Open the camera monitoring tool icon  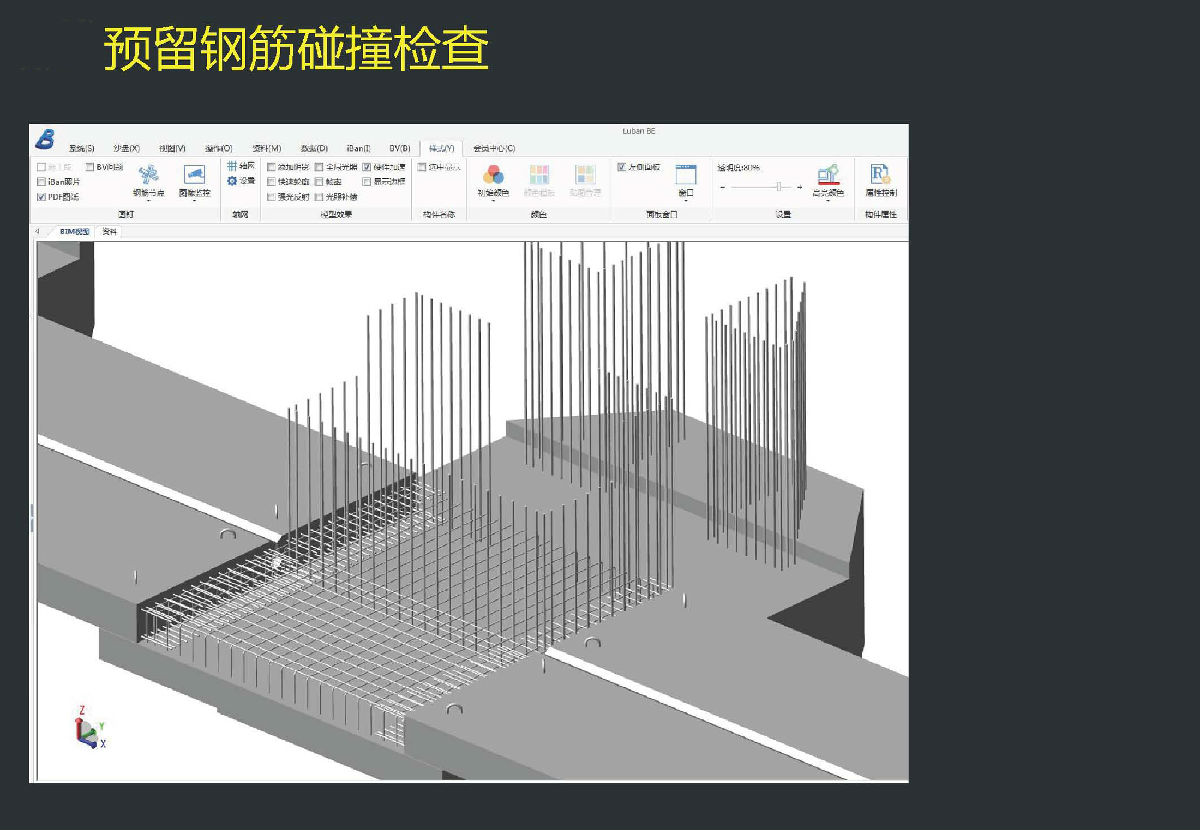(194, 174)
